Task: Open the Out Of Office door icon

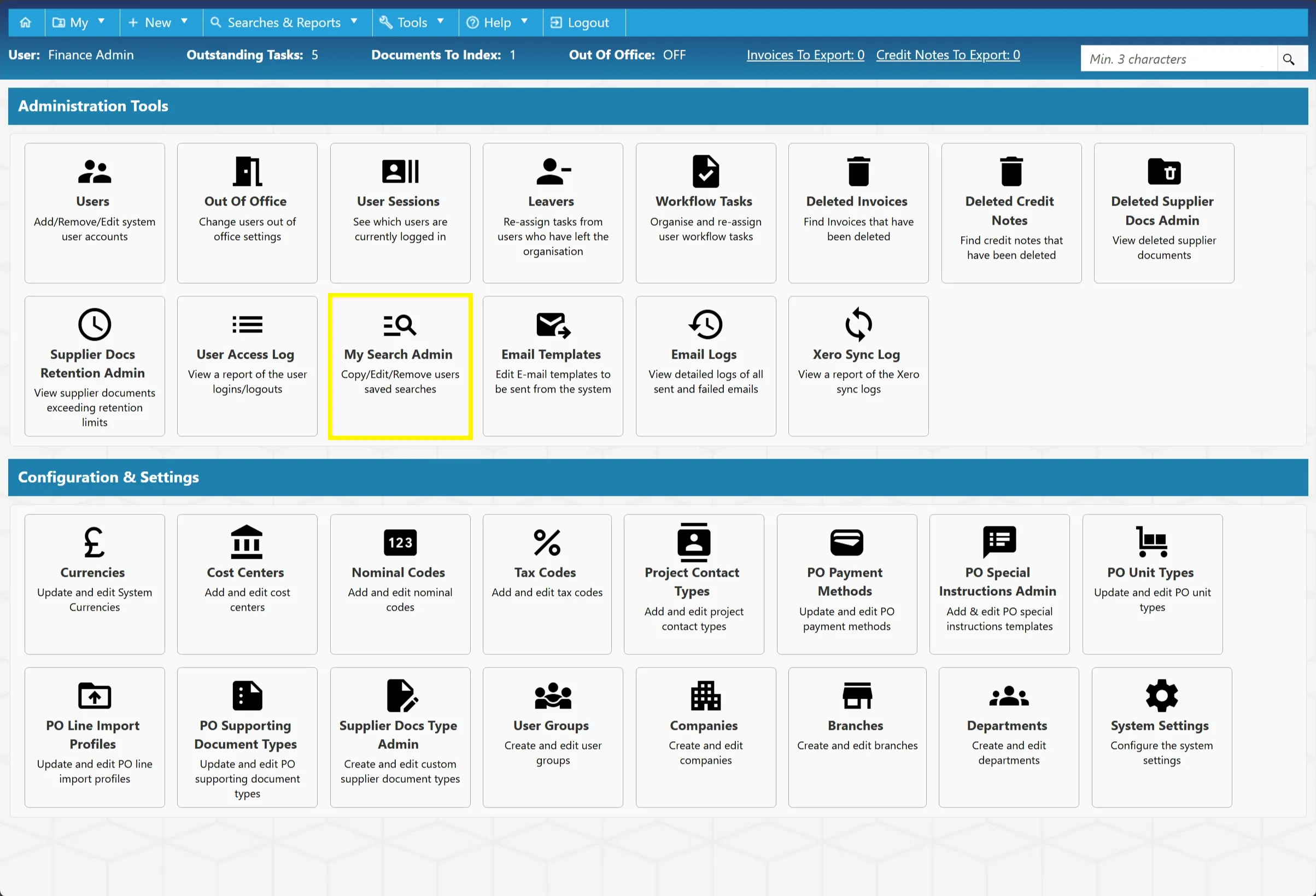Action: coord(248,172)
